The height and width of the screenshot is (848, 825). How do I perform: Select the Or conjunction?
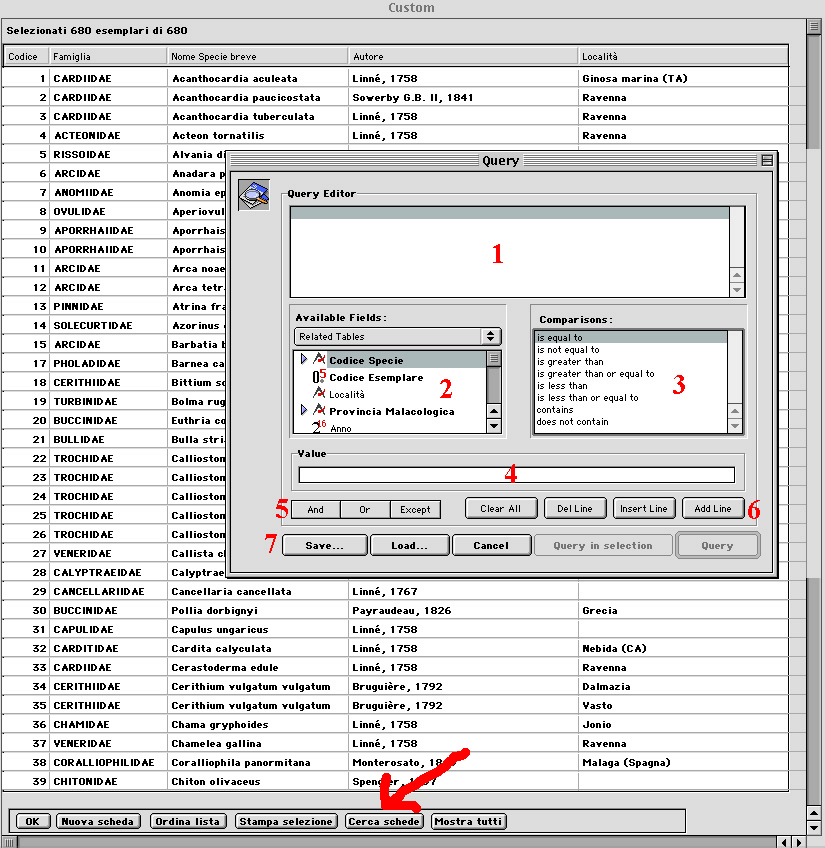click(x=364, y=509)
